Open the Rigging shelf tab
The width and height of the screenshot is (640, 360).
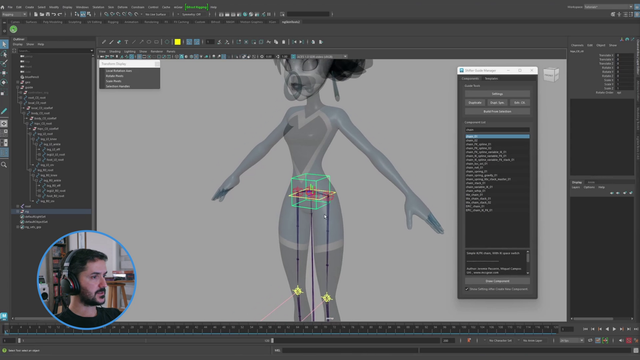click(113, 22)
